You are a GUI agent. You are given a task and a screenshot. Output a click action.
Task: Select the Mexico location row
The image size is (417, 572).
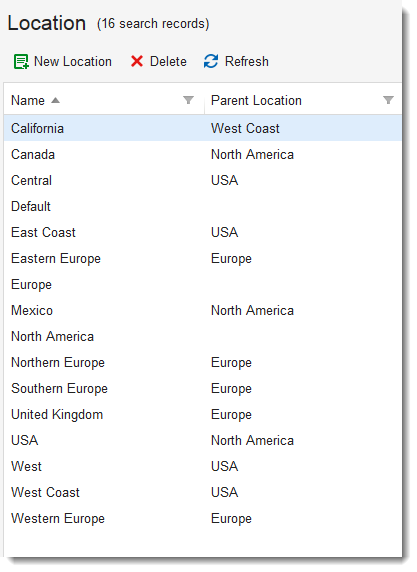(203, 310)
